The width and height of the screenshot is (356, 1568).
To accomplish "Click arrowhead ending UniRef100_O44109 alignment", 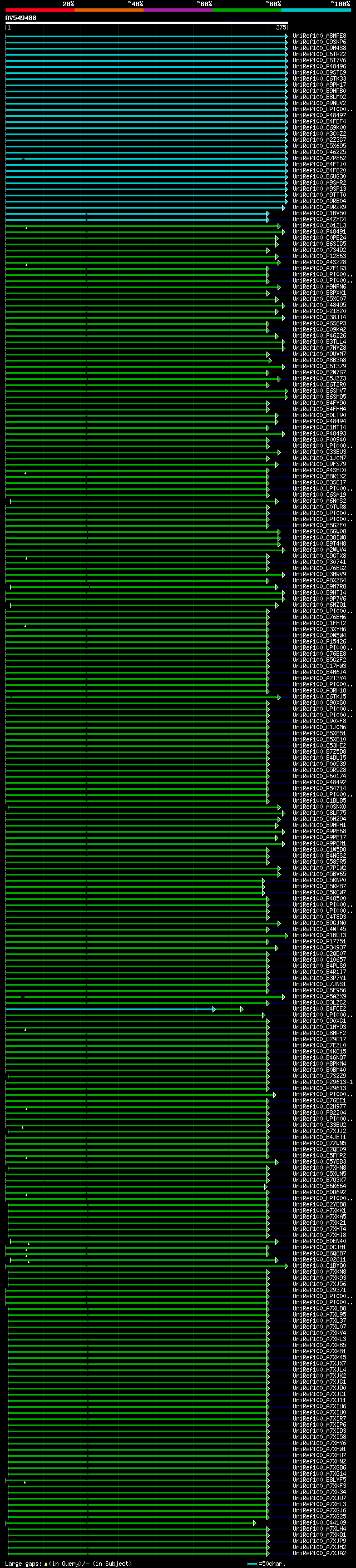I will point(255,1523).
